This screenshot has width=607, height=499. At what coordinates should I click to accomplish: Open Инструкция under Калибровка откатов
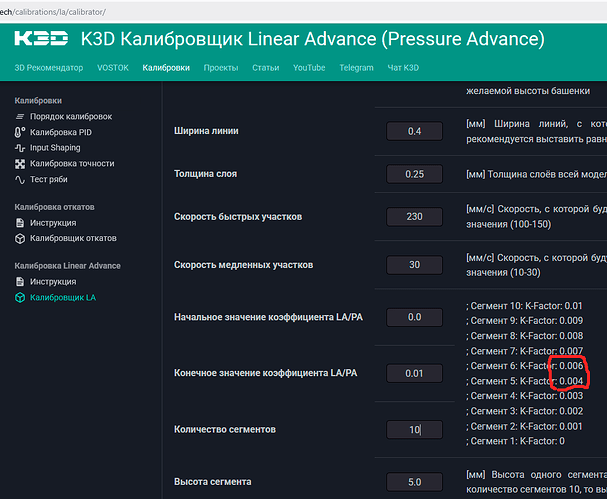tap(53, 223)
